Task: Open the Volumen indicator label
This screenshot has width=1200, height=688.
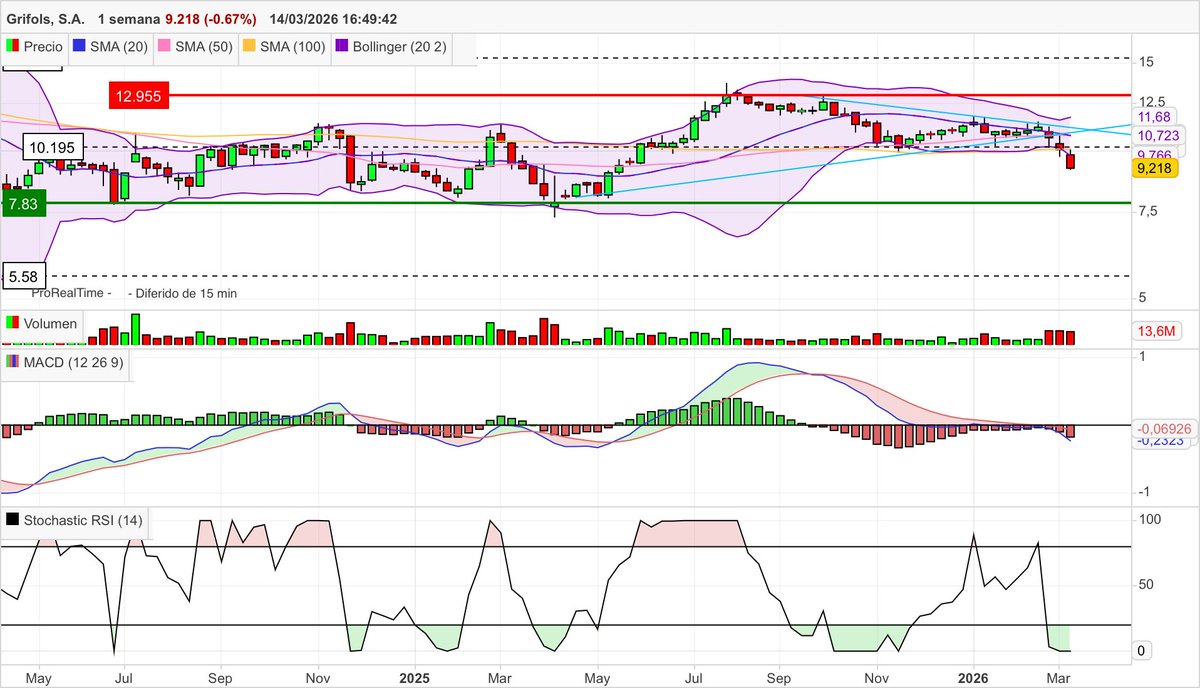Action: [50, 323]
